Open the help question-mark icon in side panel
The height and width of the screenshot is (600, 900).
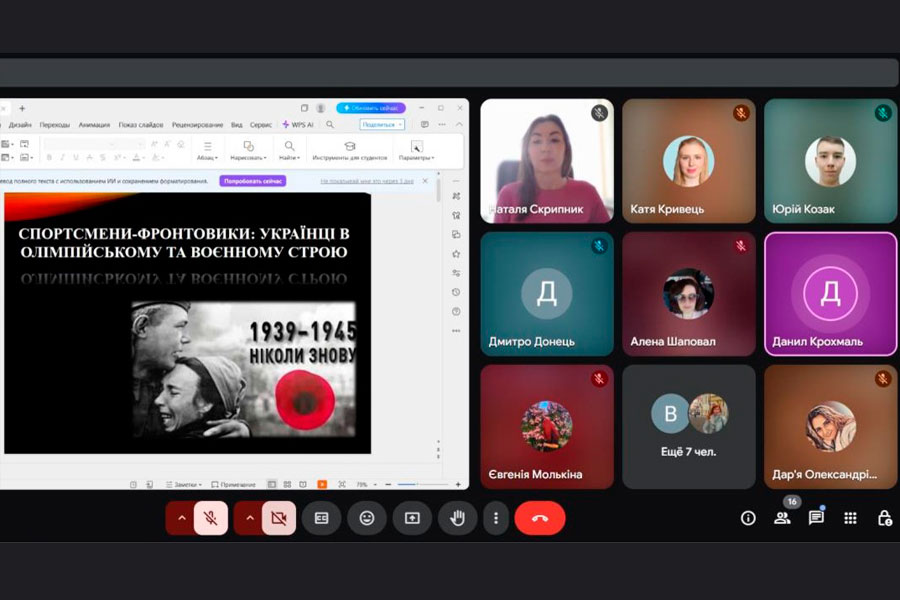coord(456,311)
